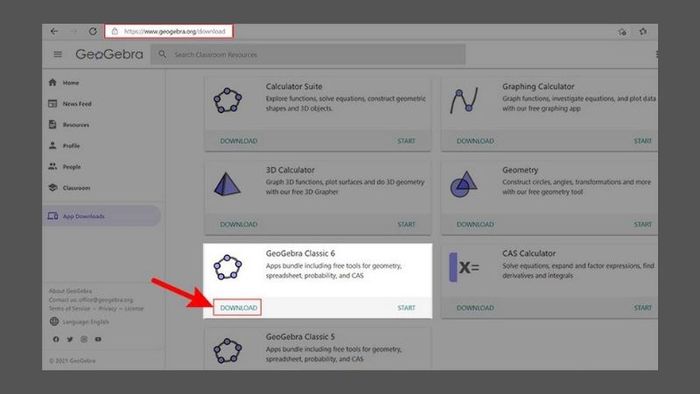Open the Terms of Service link

(69, 308)
